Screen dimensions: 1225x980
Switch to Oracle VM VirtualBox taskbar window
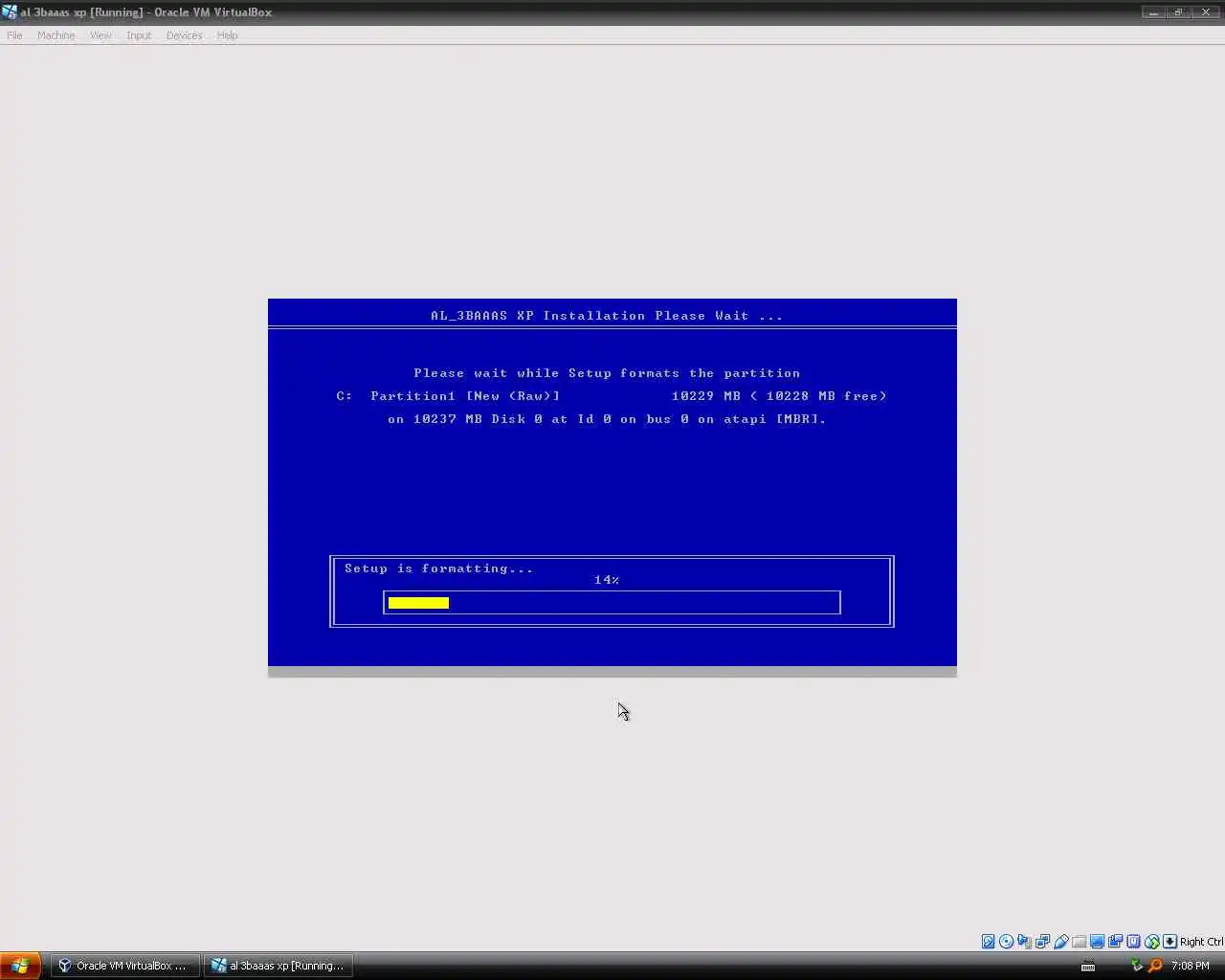124,966
